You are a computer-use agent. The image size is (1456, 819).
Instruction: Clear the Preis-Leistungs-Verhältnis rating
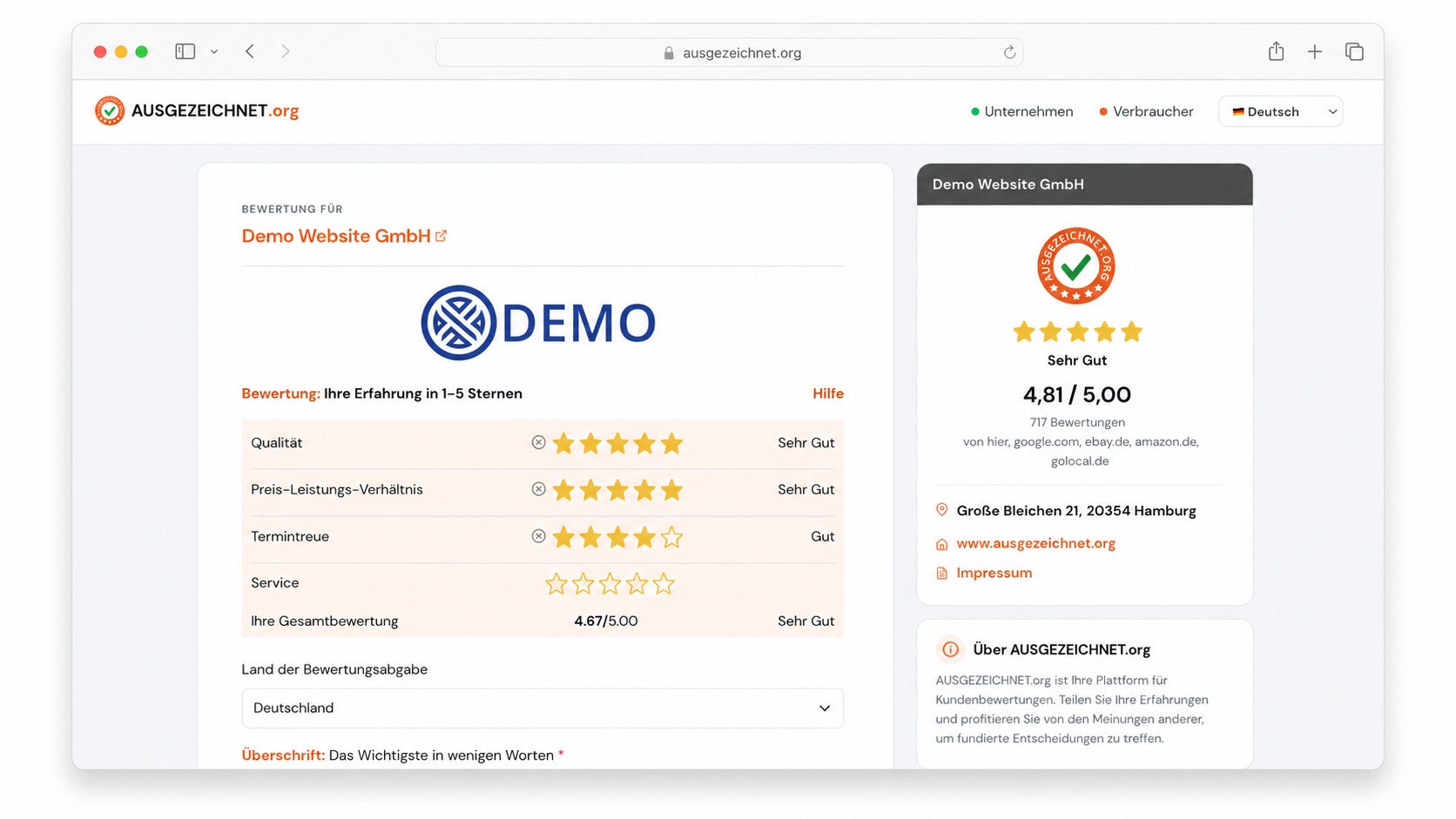pos(539,489)
